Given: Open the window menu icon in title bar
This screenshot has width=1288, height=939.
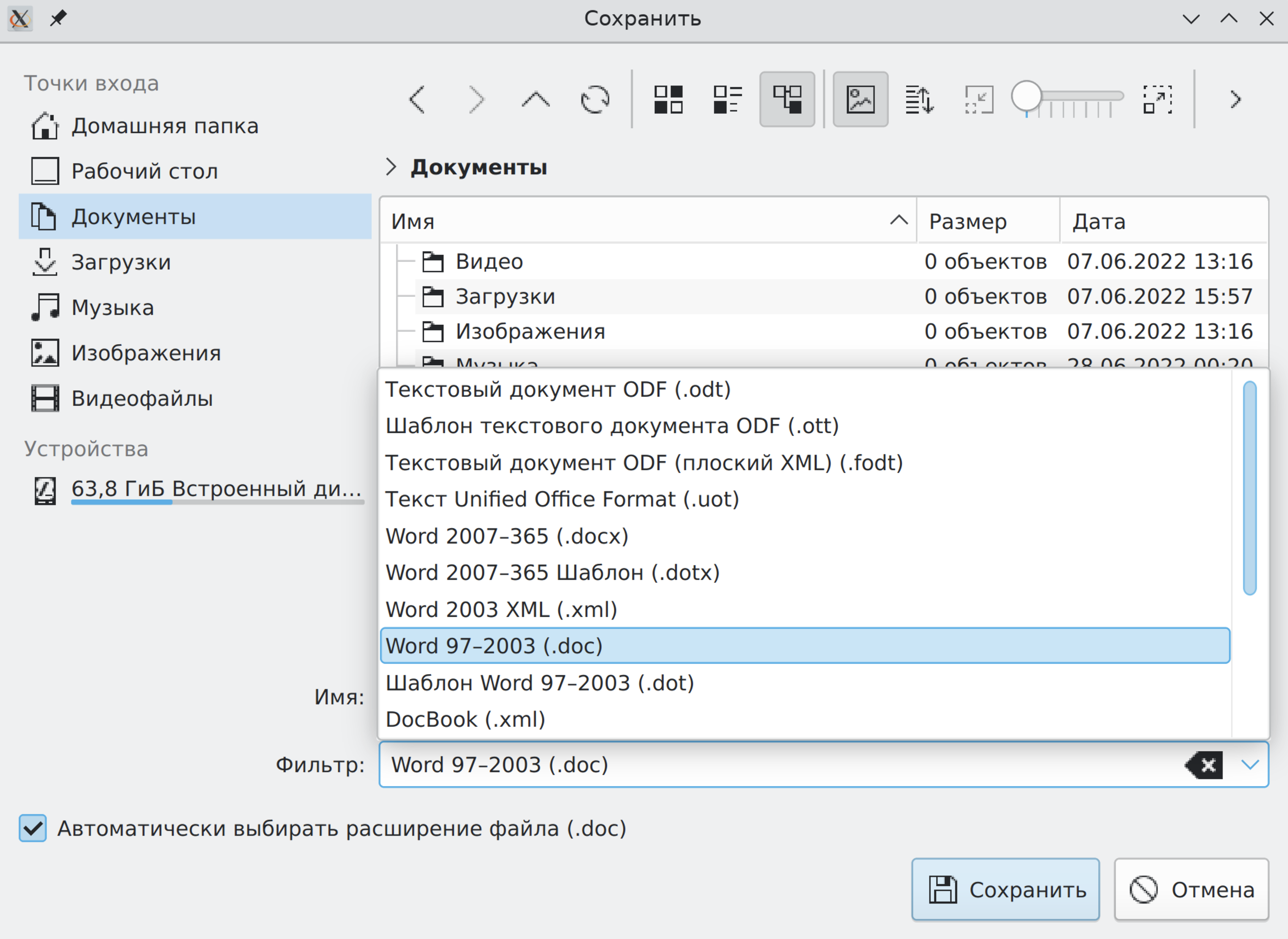Looking at the screenshot, I should tap(20, 19).
